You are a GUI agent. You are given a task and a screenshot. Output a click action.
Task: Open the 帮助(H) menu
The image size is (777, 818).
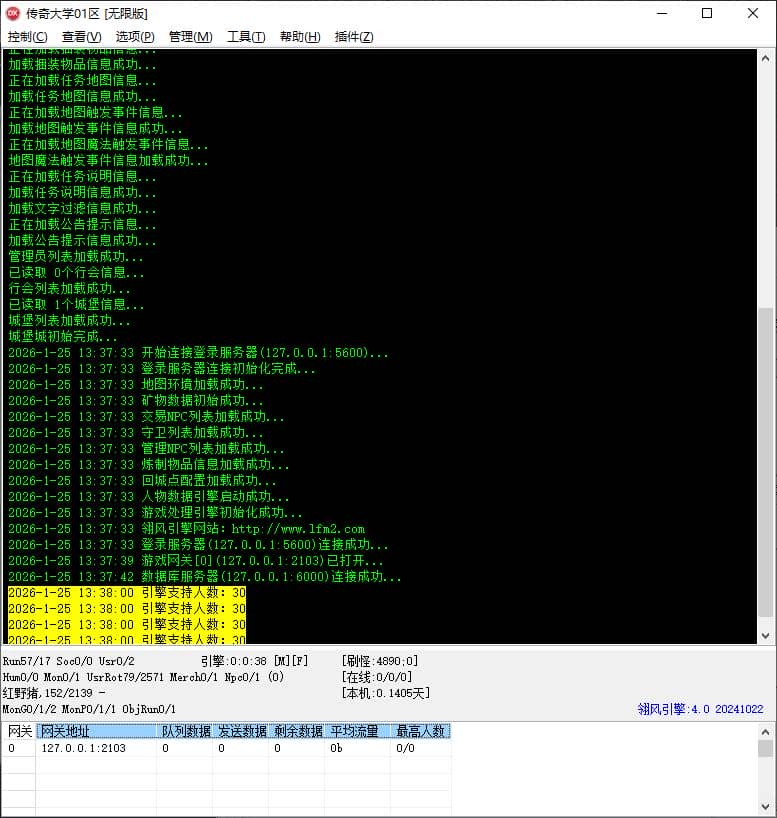300,37
